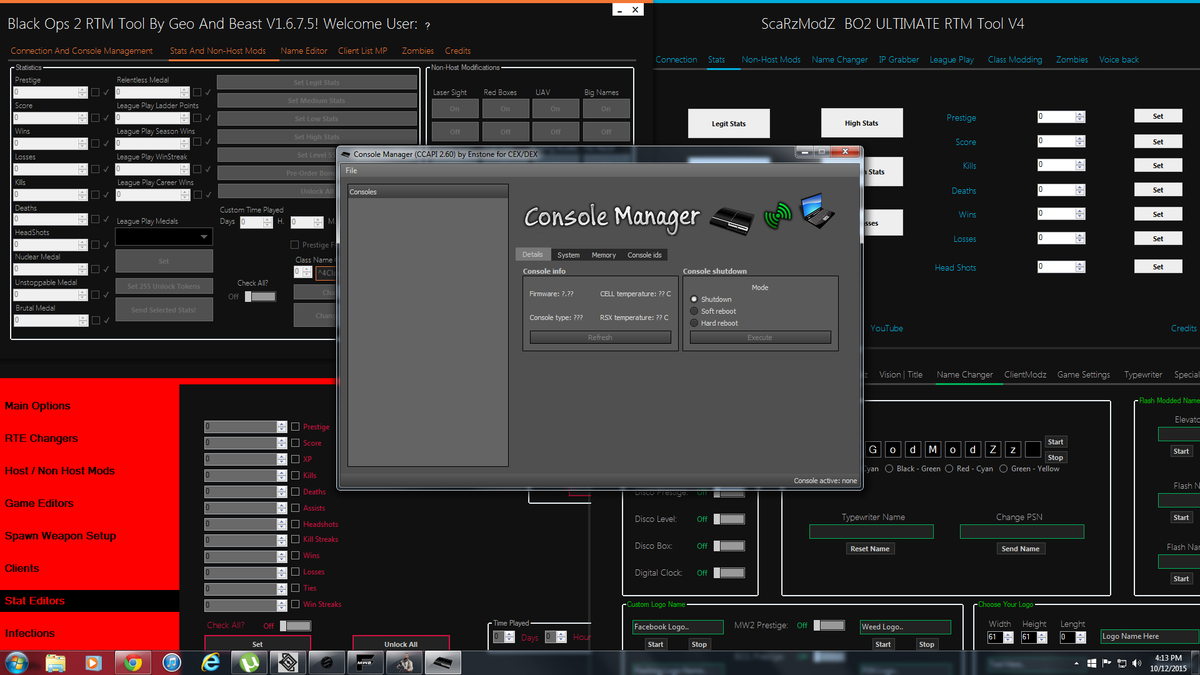Open the File menu in Console Manager
The height and width of the screenshot is (675, 1200).
click(351, 171)
